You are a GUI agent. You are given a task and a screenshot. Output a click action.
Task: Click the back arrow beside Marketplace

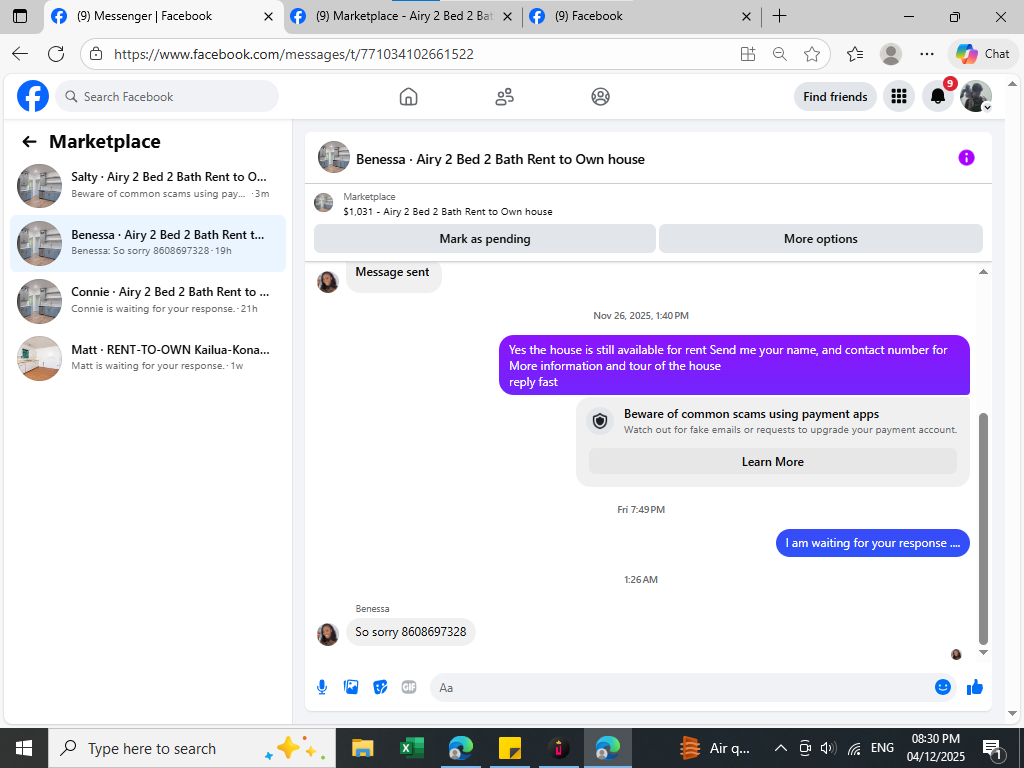click(x=29, y=141)
